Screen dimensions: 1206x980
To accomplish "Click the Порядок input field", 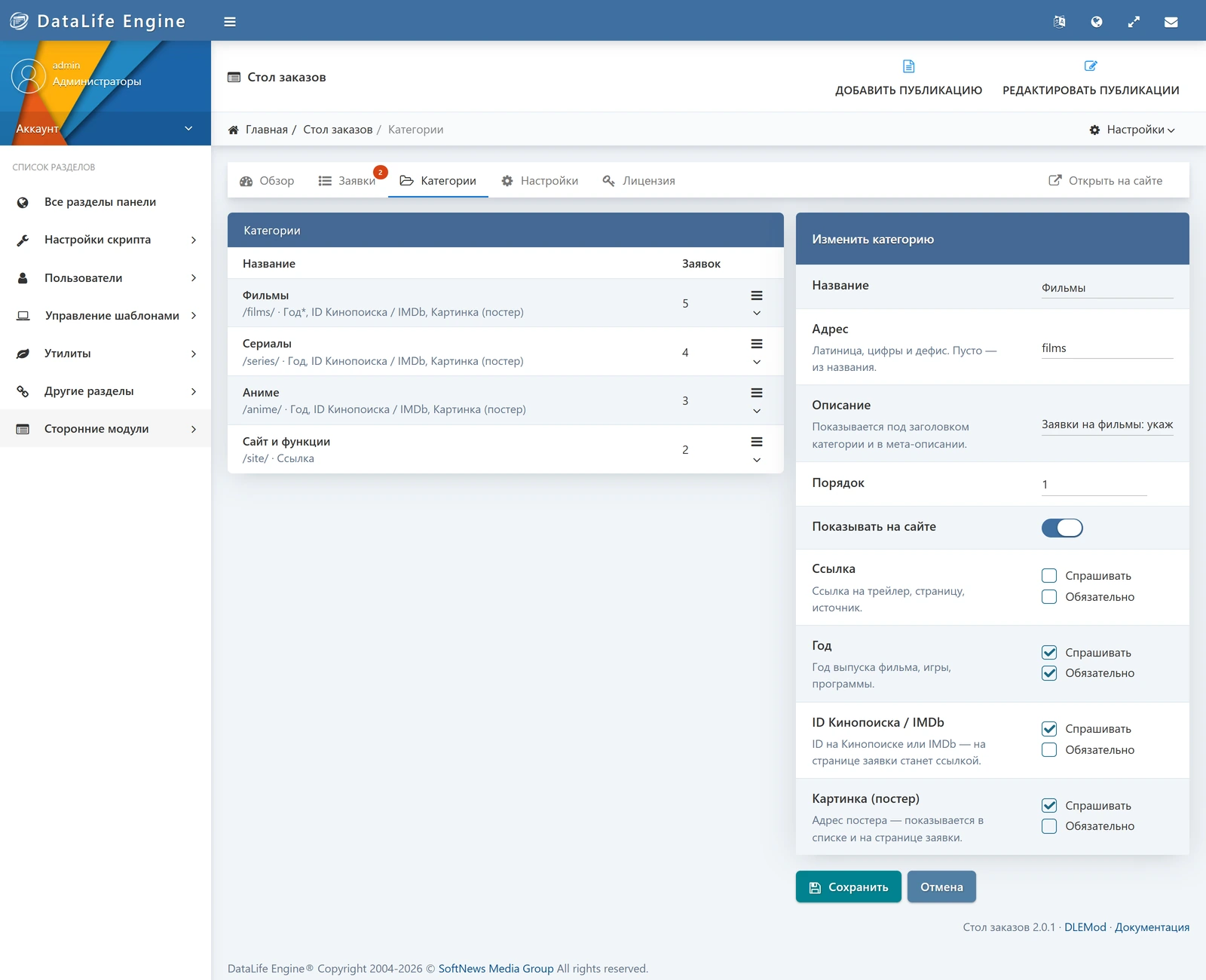I will [x=1094, y=485].
